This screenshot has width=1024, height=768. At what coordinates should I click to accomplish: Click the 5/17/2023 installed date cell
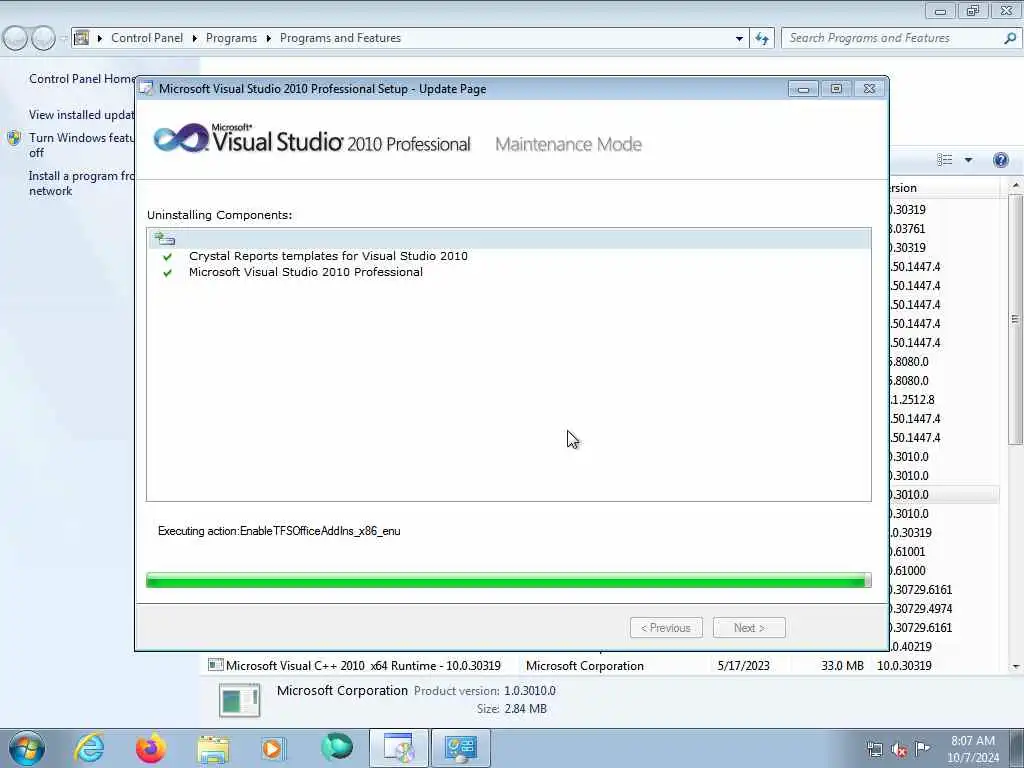pos(743,665)
